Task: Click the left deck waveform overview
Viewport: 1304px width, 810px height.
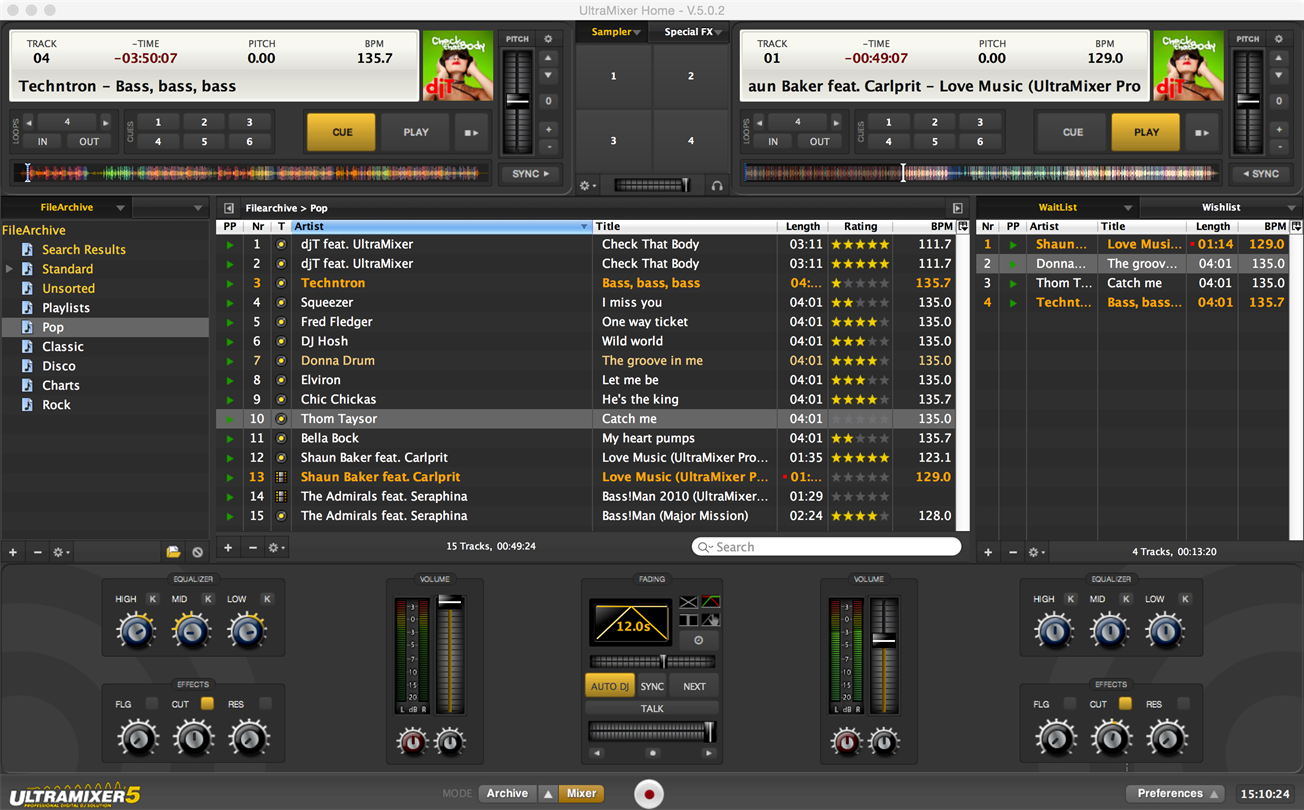Action: tap(252, 174)
